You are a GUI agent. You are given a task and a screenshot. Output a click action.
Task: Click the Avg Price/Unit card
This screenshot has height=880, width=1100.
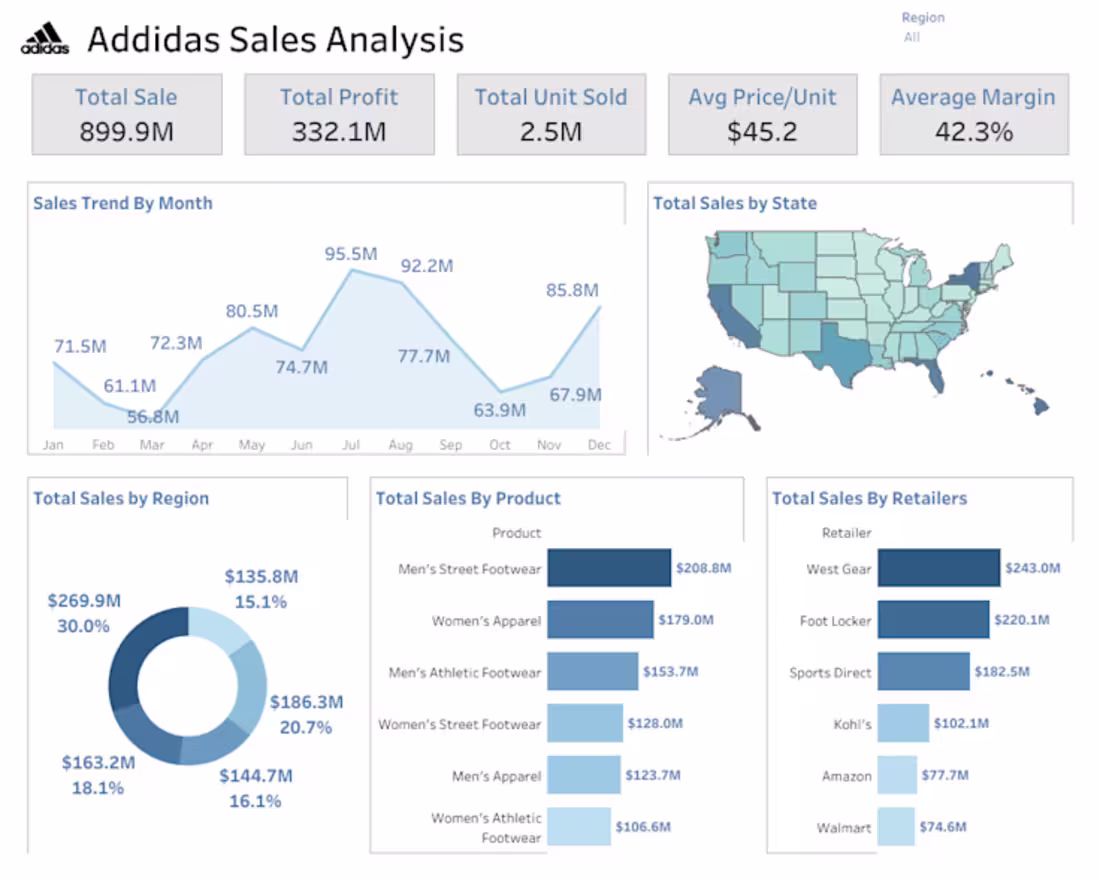click(x=762, y=113)
